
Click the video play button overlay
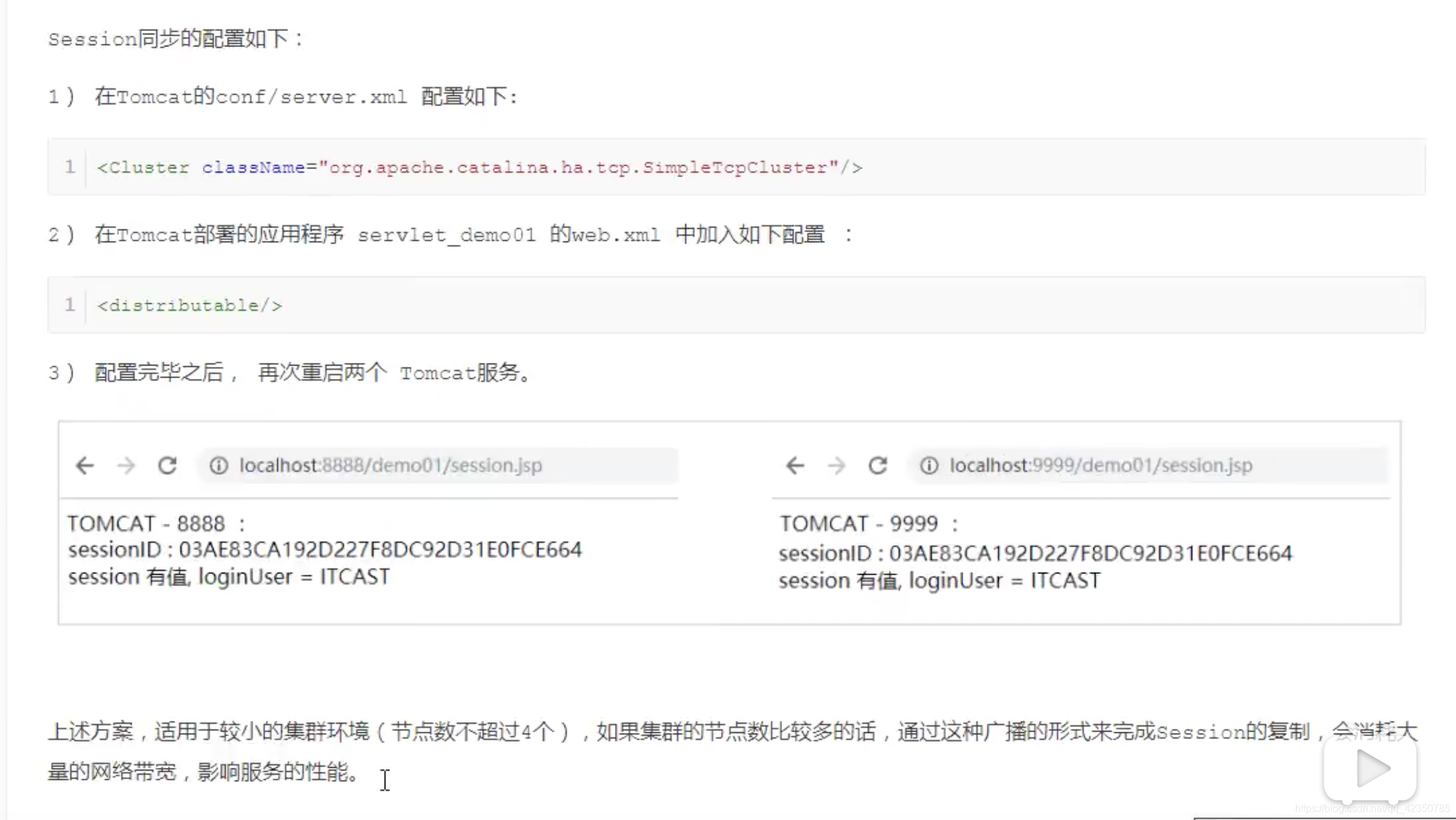[1370, 768]
